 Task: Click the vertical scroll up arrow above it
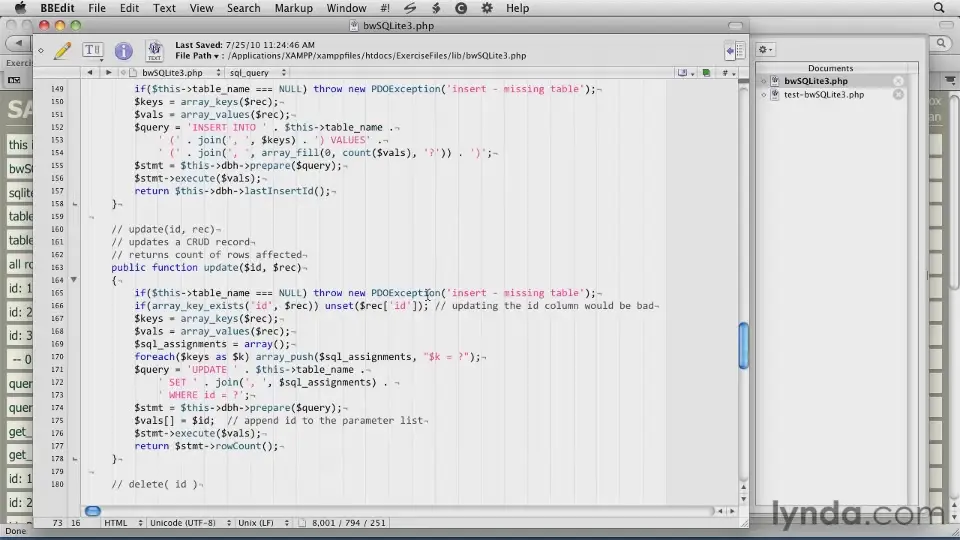pyautogui.click(x=743, y=487)
